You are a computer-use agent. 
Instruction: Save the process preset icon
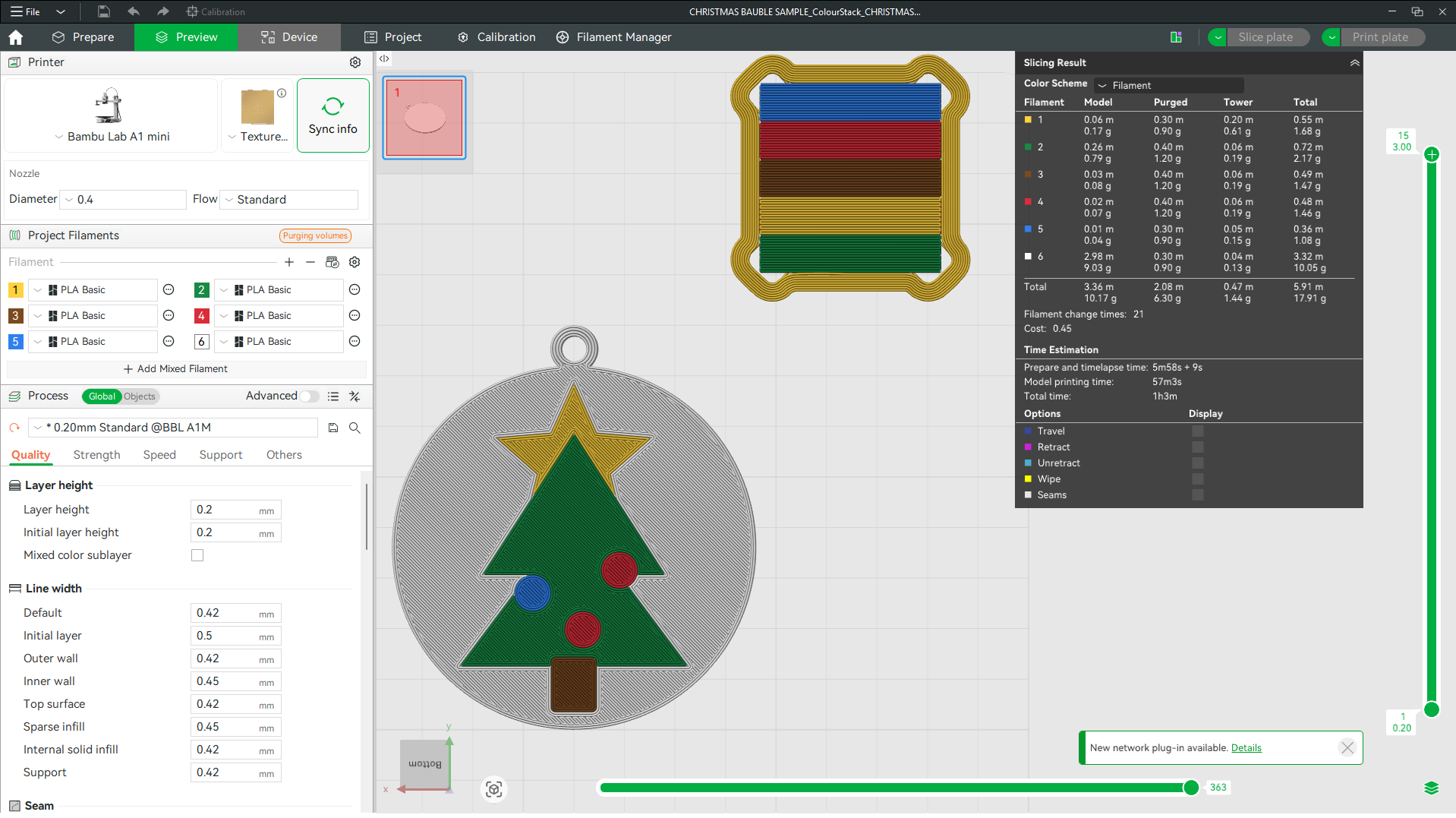click(332, 428)
